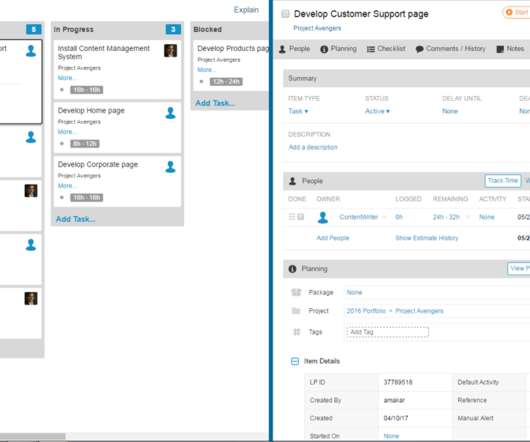Open the Notes tab
Image resolution: width=530 pixels, height=442 pixels.
point(510,49)
